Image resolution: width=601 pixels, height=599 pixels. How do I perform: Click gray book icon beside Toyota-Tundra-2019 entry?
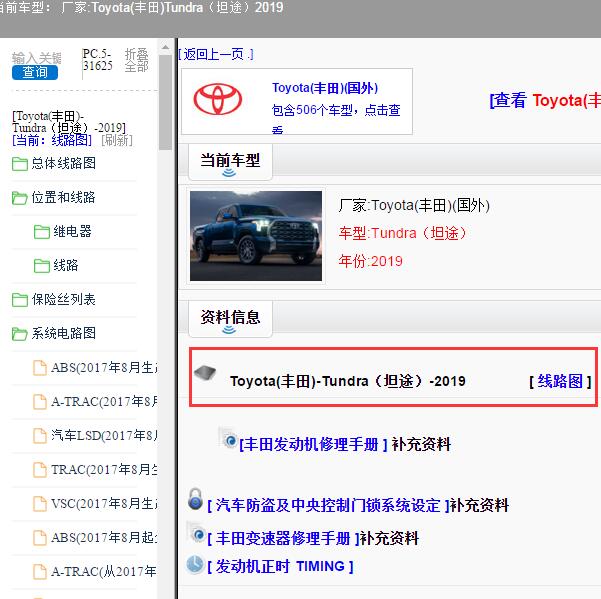pyautogui.click(x=205, y=372)
